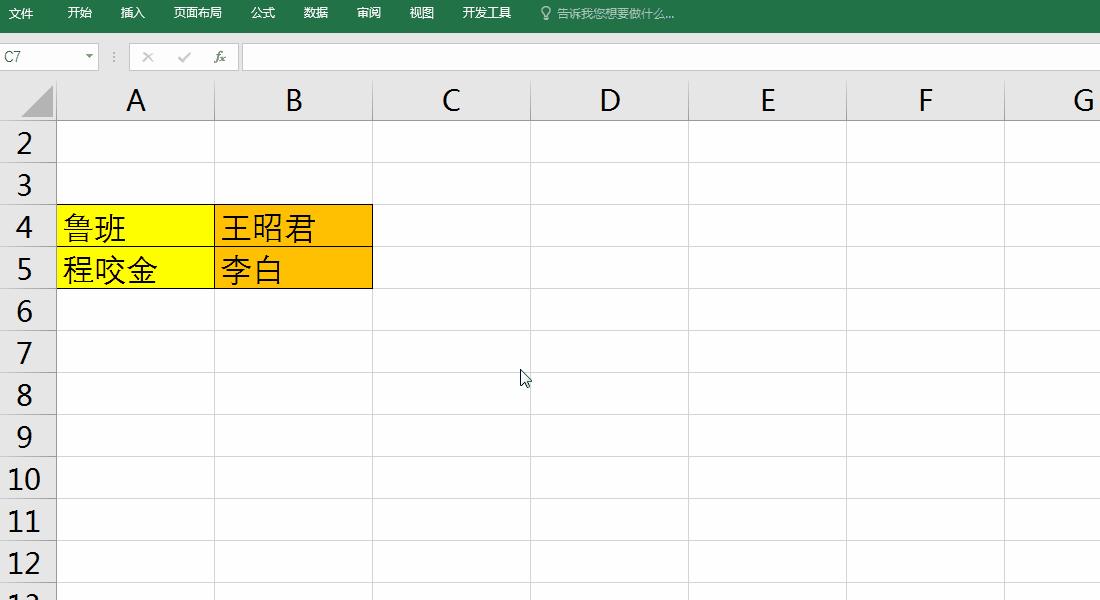
Task: Select column A by its header
Action: [x=136, y=100]
